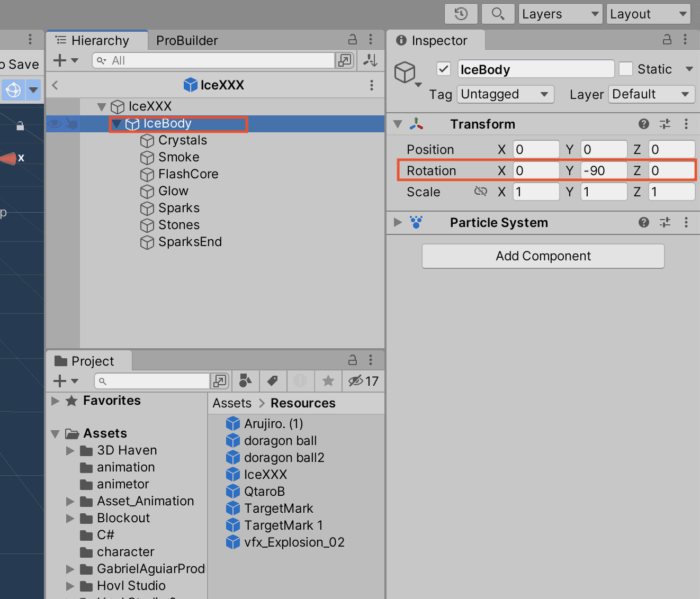700x599 pixels.
Task: Uncheck the IceBody active checkbox
Action: (444, 69)
